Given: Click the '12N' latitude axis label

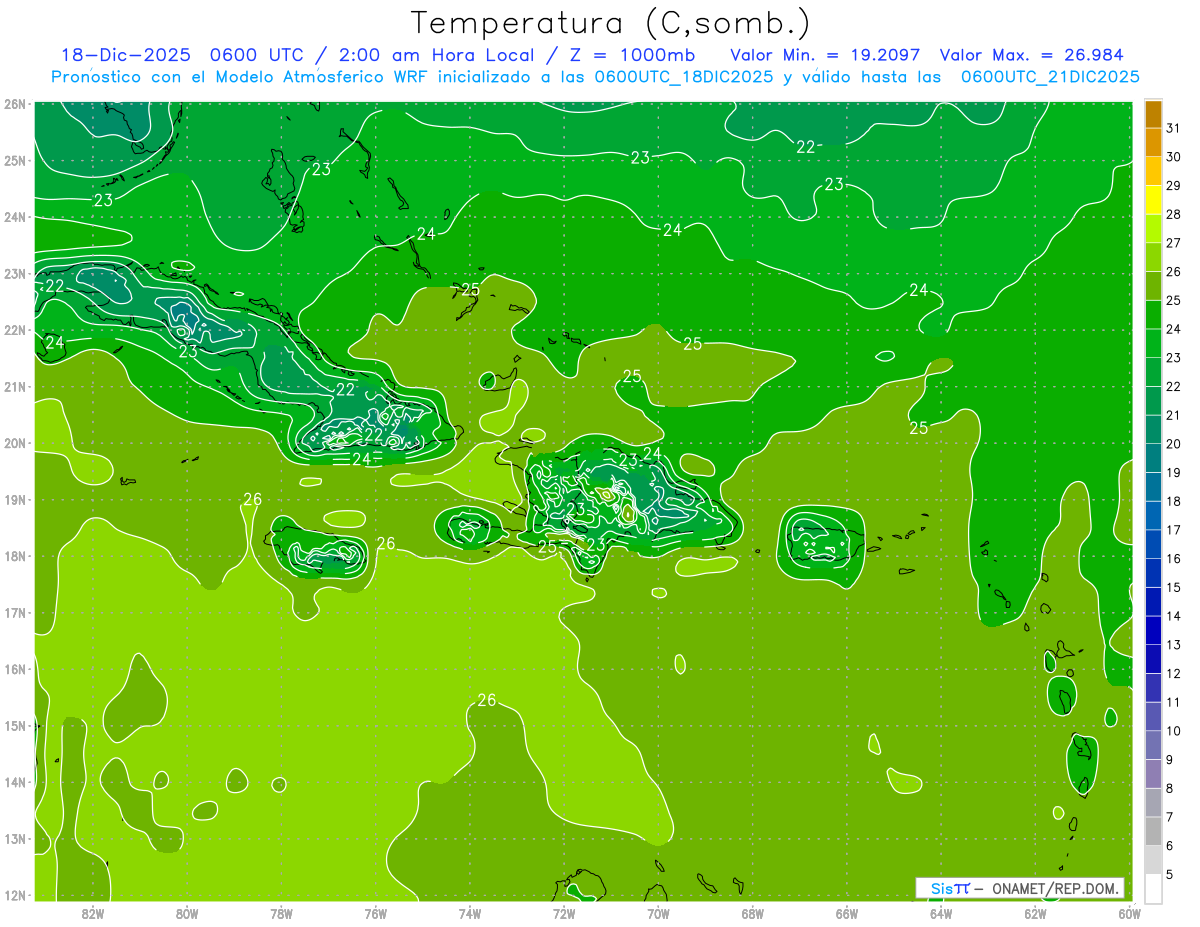Looking at the screenshot, I should 15,895.
